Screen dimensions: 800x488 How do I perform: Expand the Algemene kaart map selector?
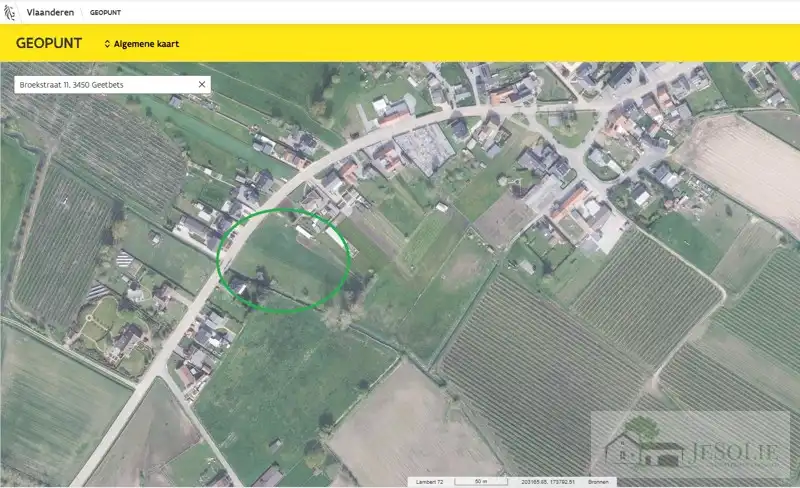click(141, 44)
